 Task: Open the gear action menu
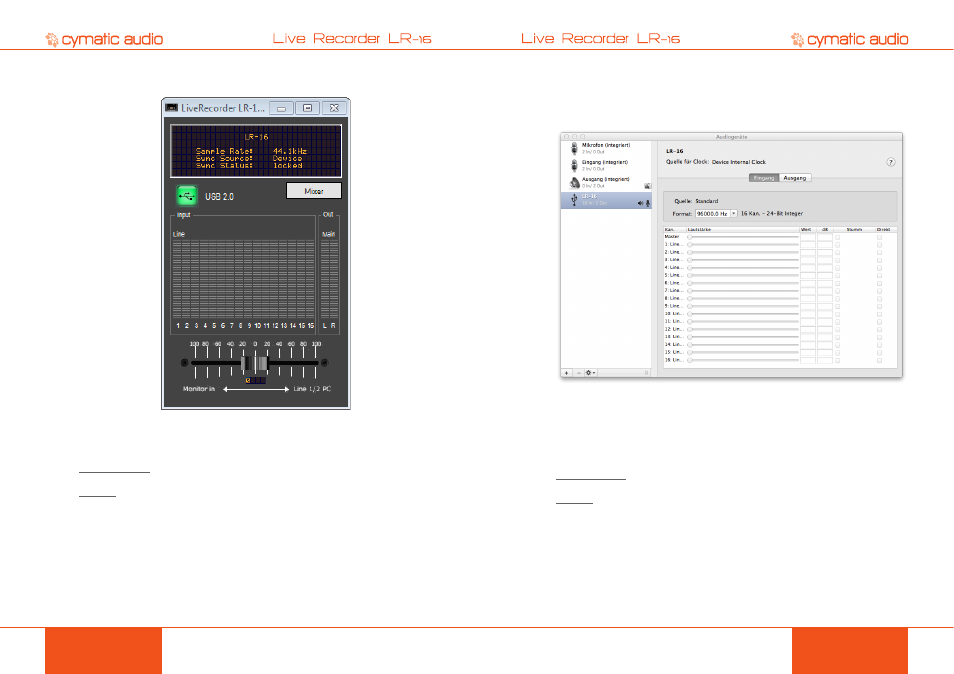590,373
